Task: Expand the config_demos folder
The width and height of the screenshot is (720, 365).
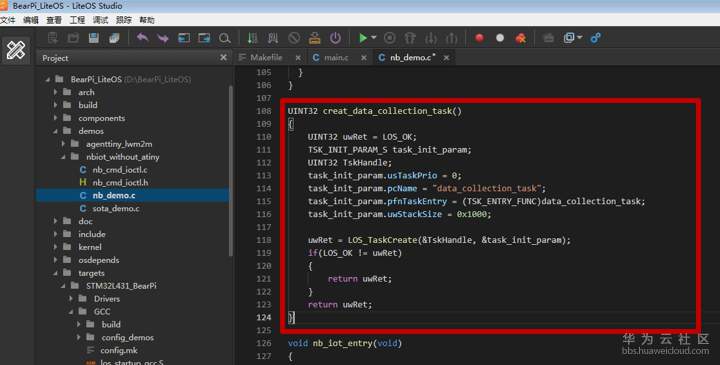Action: click(x=79, y=337)
